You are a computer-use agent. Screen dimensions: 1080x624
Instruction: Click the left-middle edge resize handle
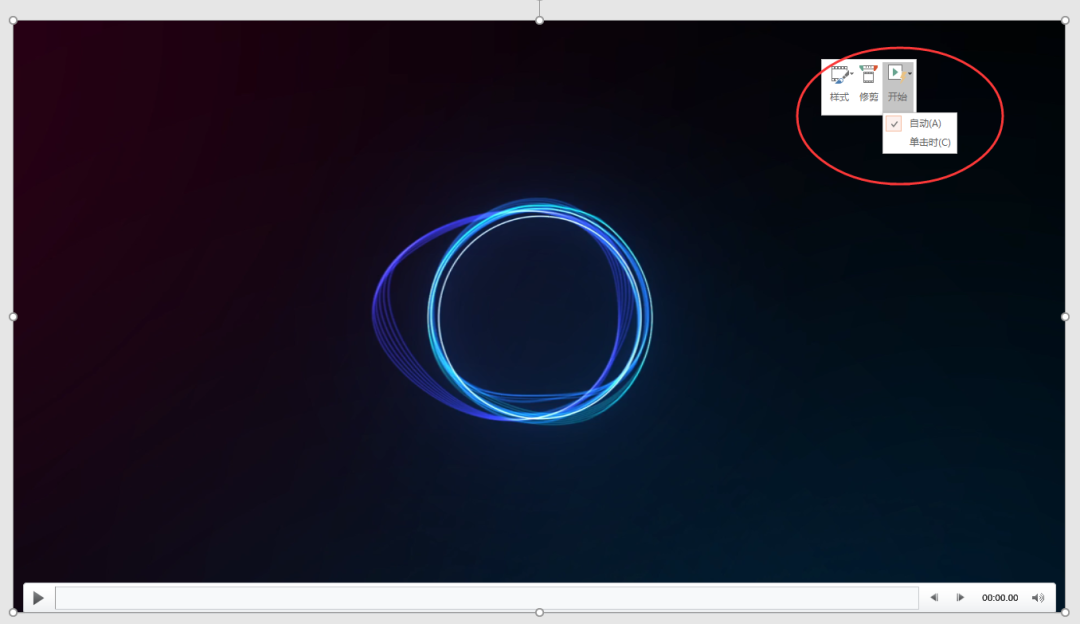tap(13, 317)
